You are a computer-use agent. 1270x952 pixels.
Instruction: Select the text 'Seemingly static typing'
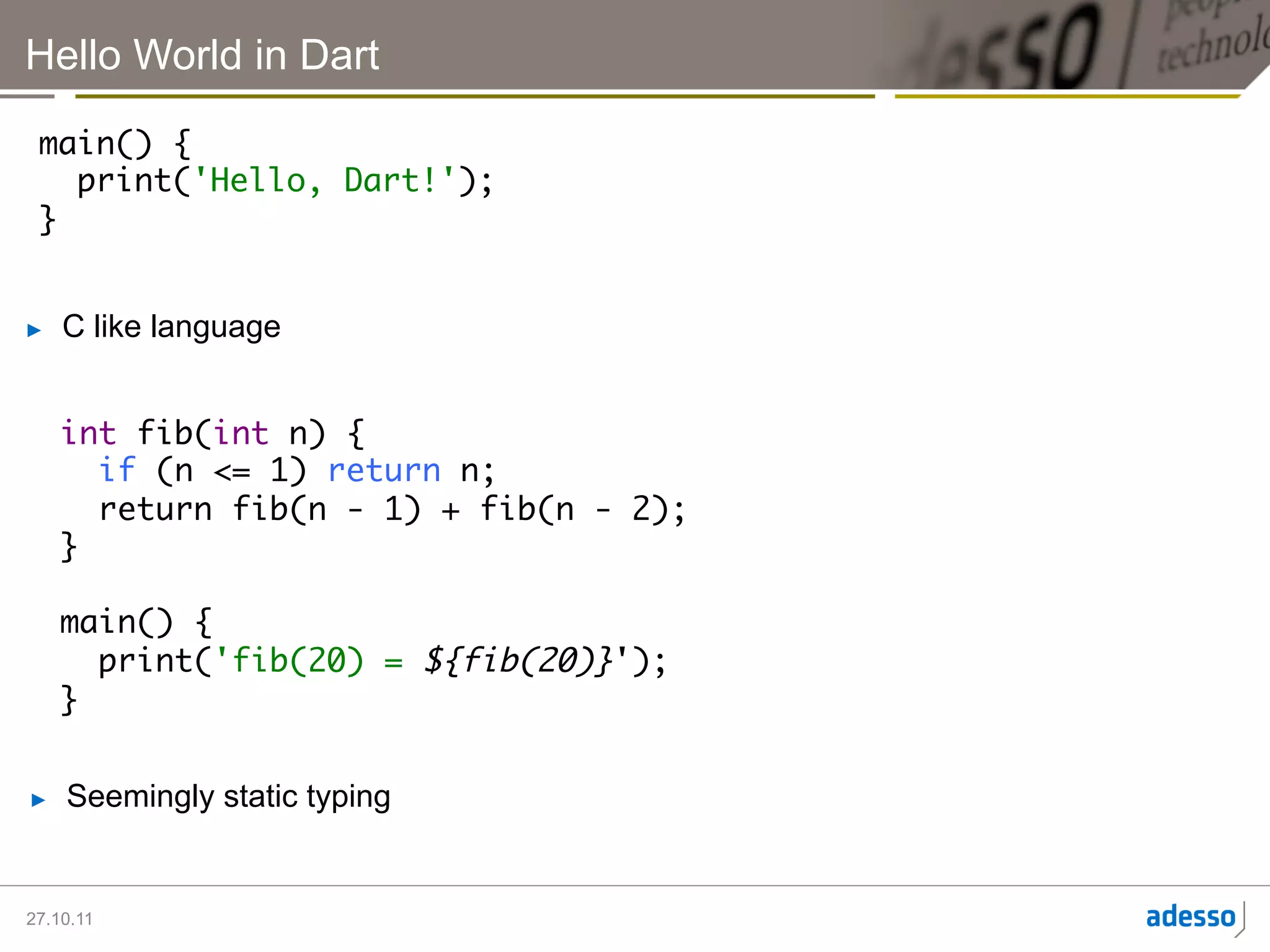tap(228, 796)
